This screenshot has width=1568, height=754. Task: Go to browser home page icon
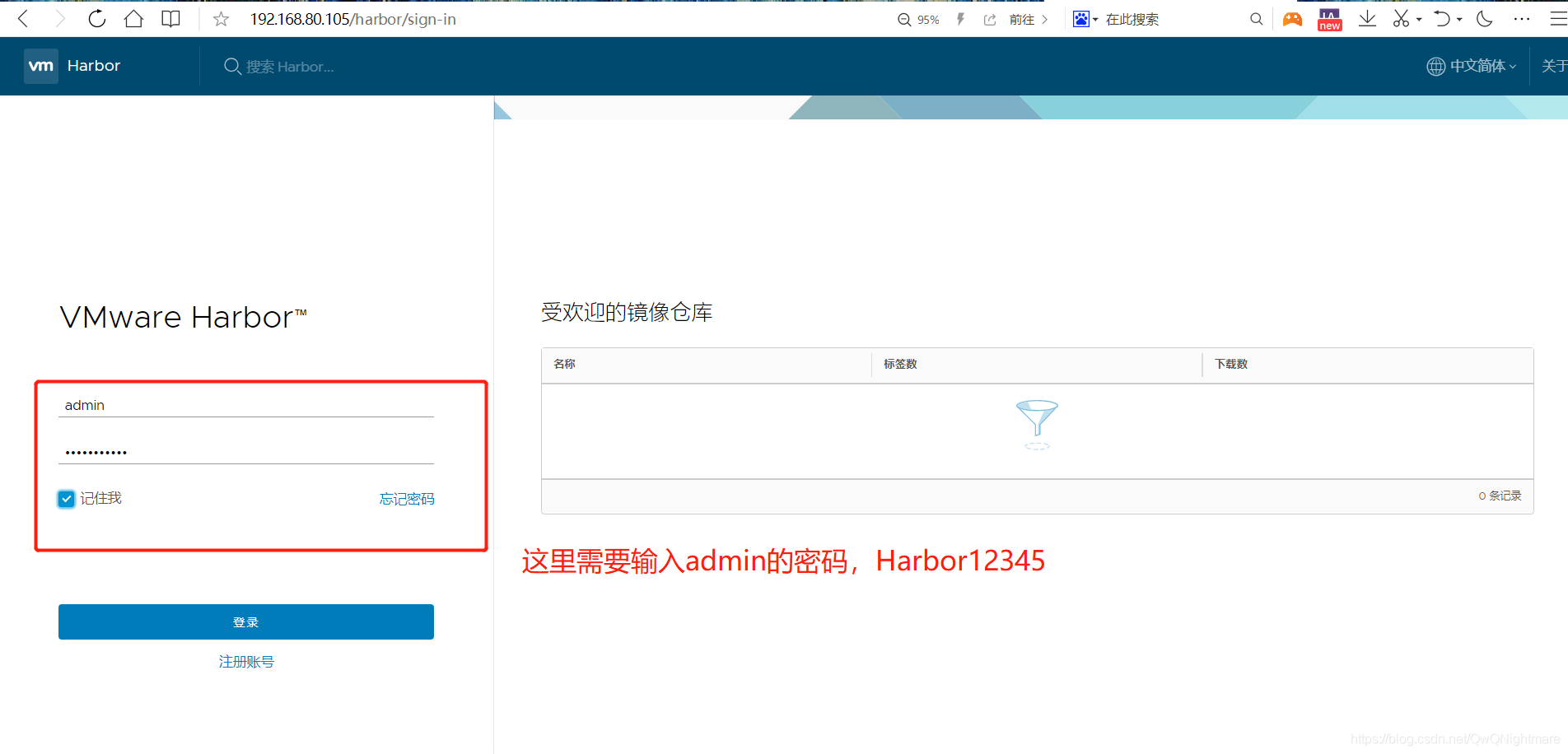point(133,19)
